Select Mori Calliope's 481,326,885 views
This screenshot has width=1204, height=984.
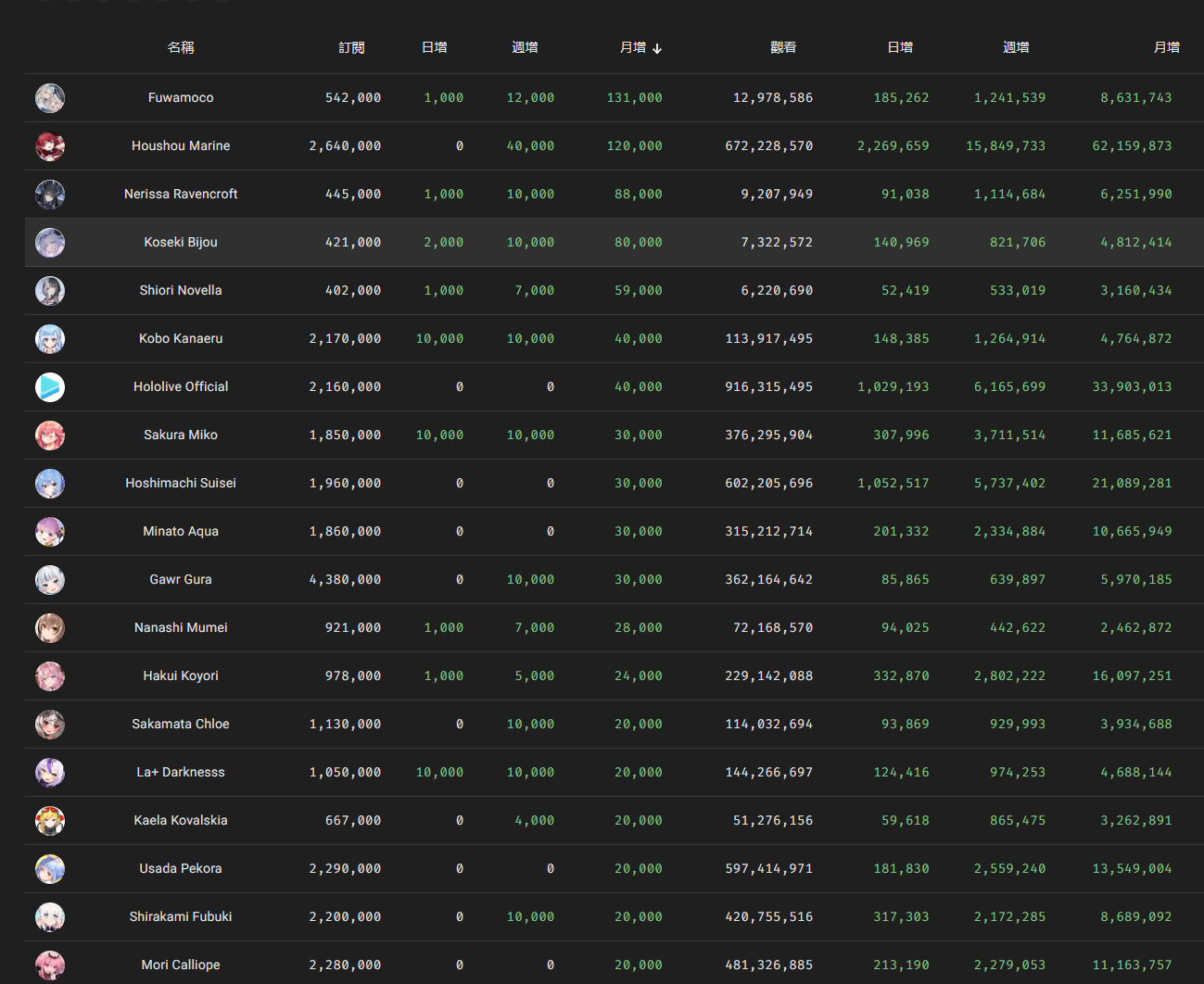tap(769, 965)
